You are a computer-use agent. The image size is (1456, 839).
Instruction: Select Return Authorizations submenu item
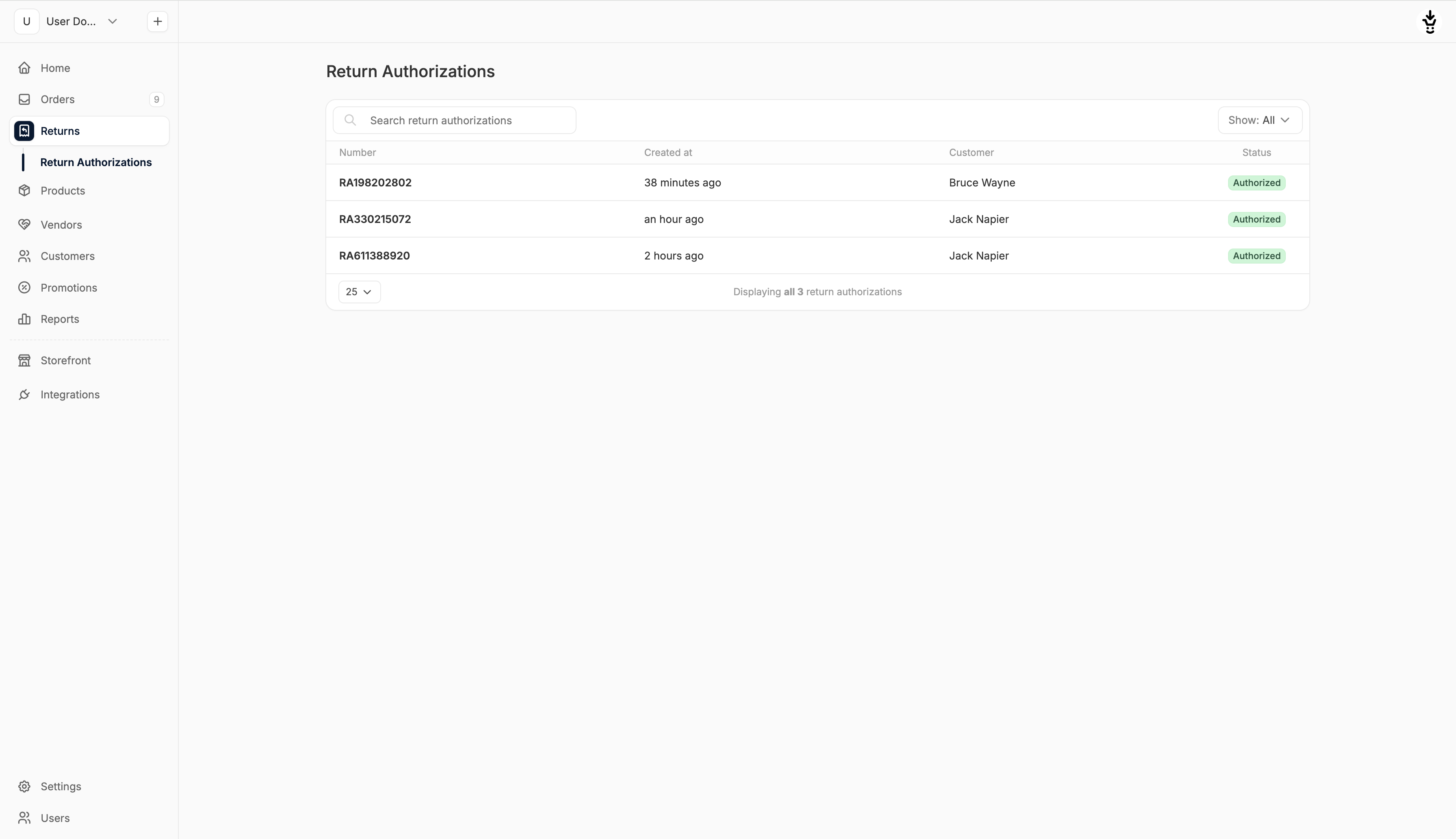pos(96,162)
